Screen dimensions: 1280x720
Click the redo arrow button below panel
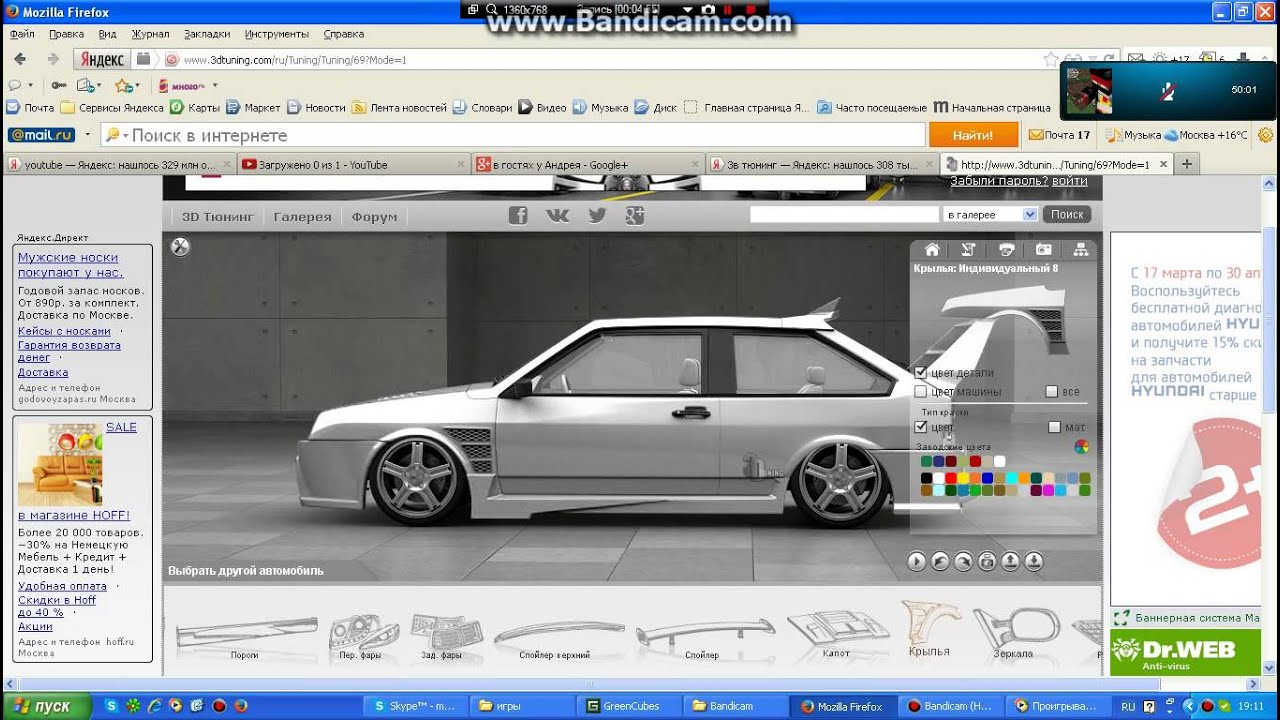(x=963, y=561)
